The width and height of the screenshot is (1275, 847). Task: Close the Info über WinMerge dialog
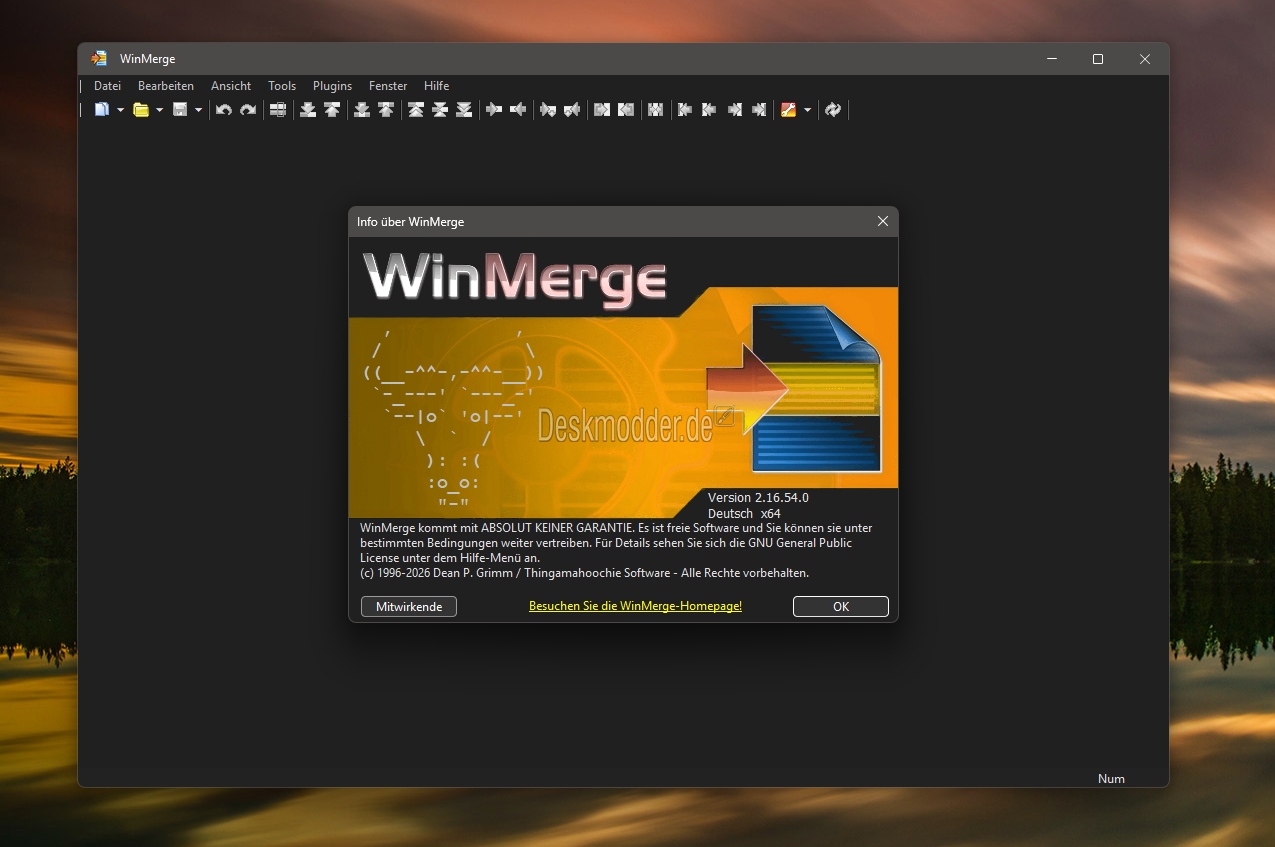click(x=882, y=221)
